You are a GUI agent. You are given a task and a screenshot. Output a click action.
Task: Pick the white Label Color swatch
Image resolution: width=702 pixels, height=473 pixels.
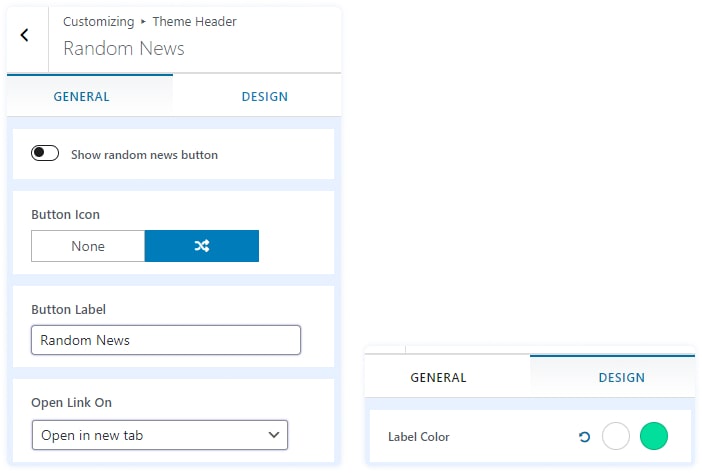pos(616,436)
